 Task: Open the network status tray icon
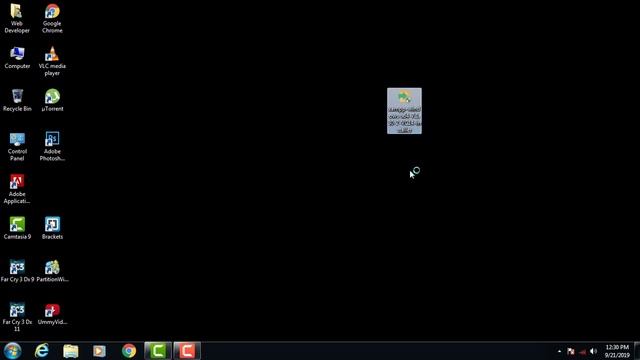click(x=582, y=351)
